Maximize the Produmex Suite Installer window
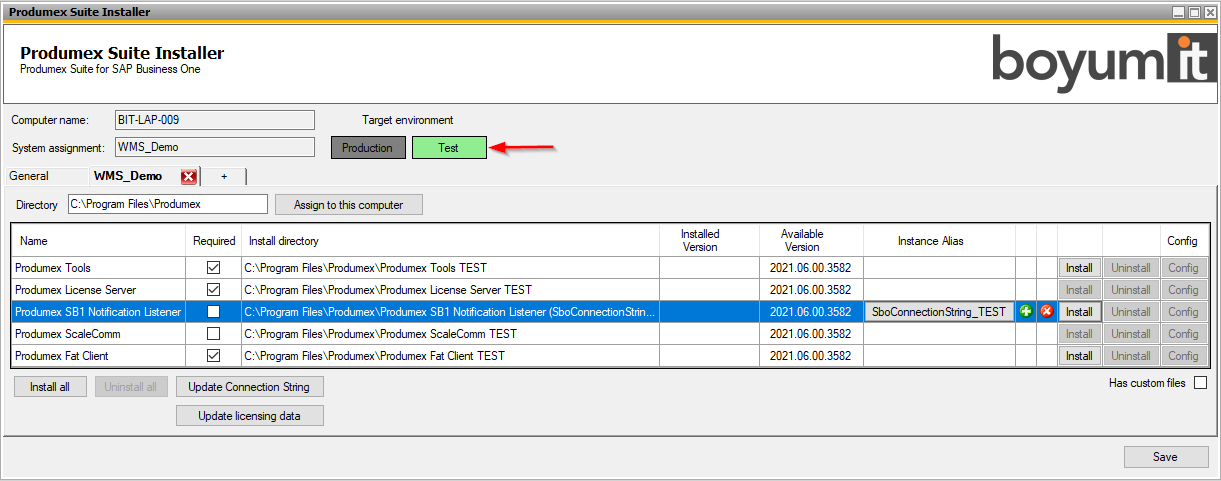 (1194, 12)
